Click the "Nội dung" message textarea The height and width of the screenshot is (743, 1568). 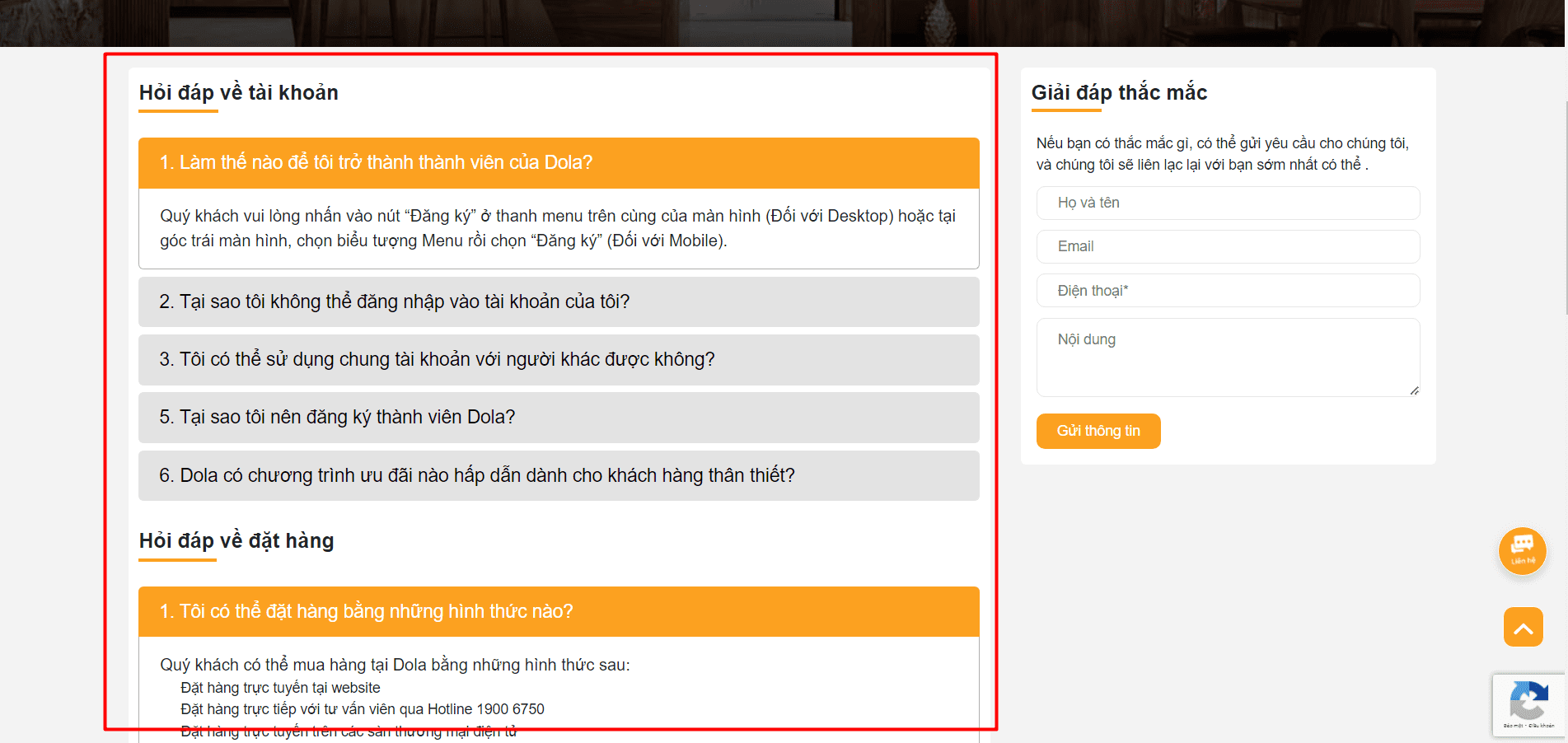coord(1228,357)
